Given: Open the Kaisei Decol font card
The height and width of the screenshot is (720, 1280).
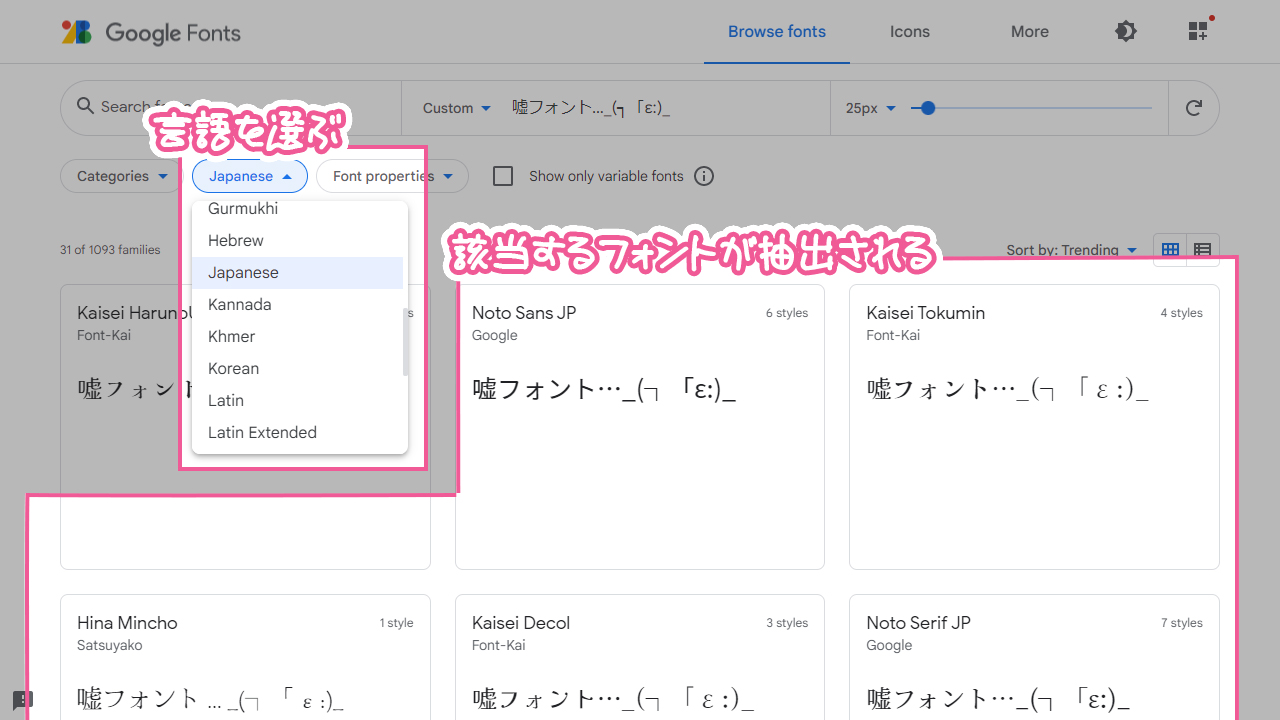Looking at the screenshot, I should pos(640,657).
